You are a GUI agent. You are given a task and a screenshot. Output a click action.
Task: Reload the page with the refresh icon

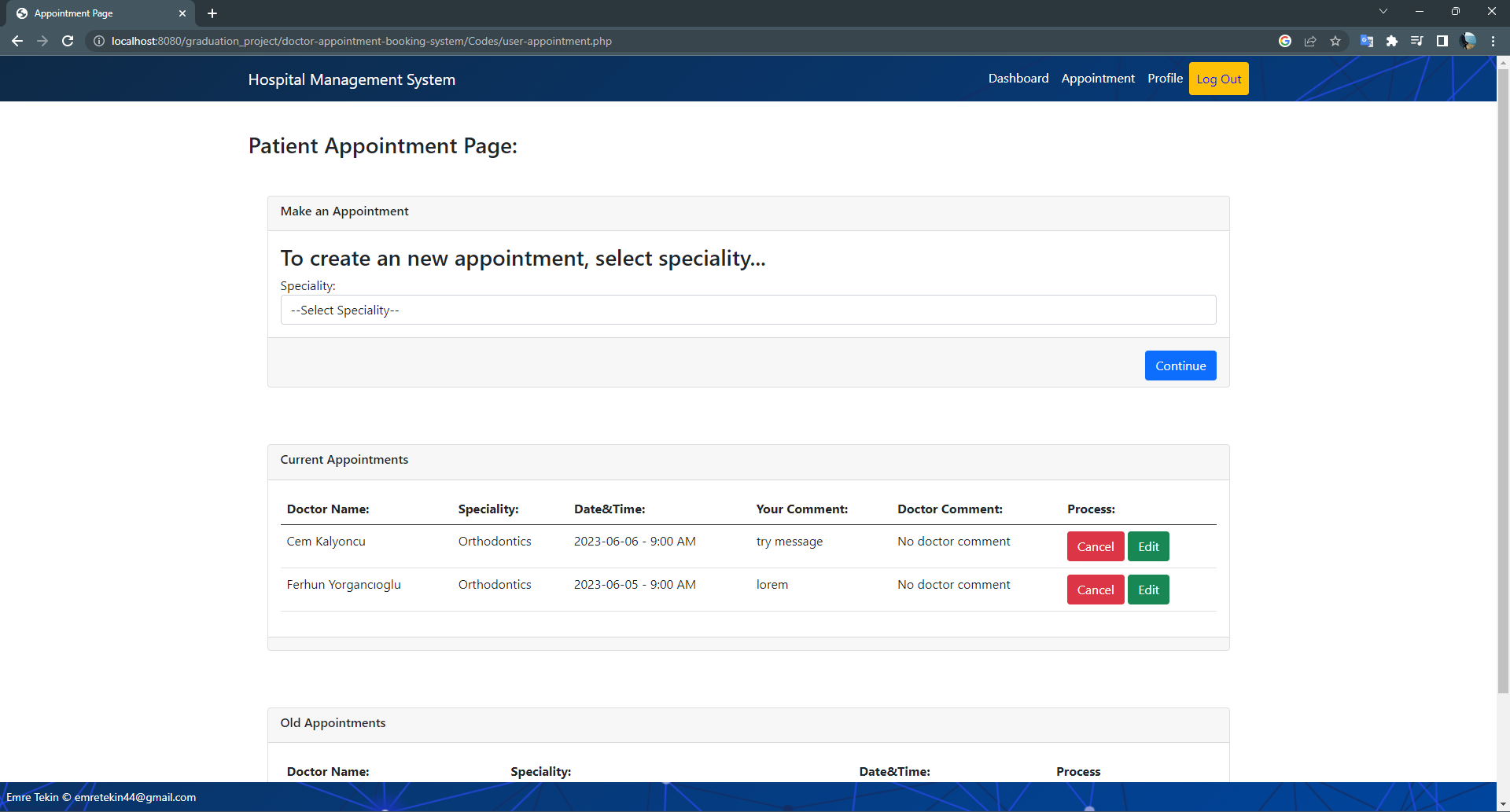(68, 41)
